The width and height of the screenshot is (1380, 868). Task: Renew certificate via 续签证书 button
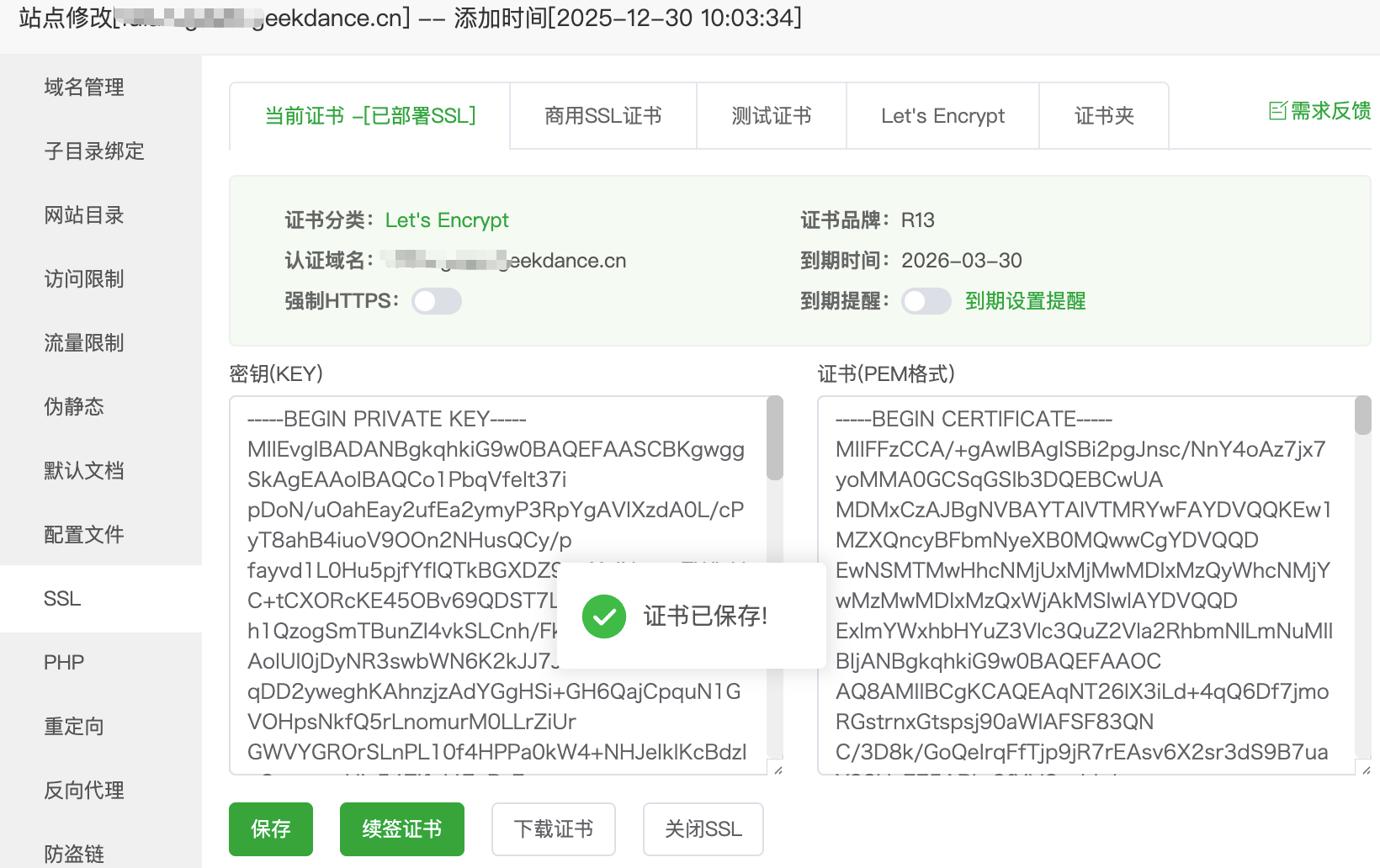coord(401,829)
